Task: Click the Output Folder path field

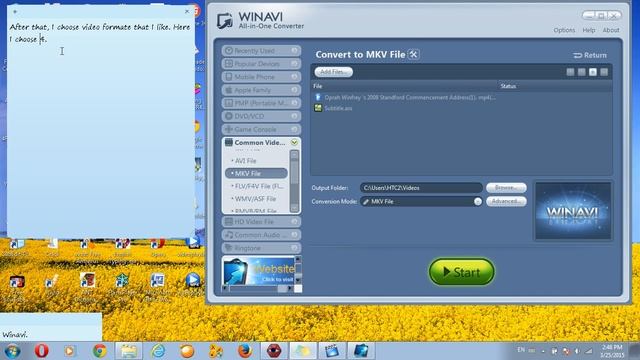Action: click(x=421, y=188)
